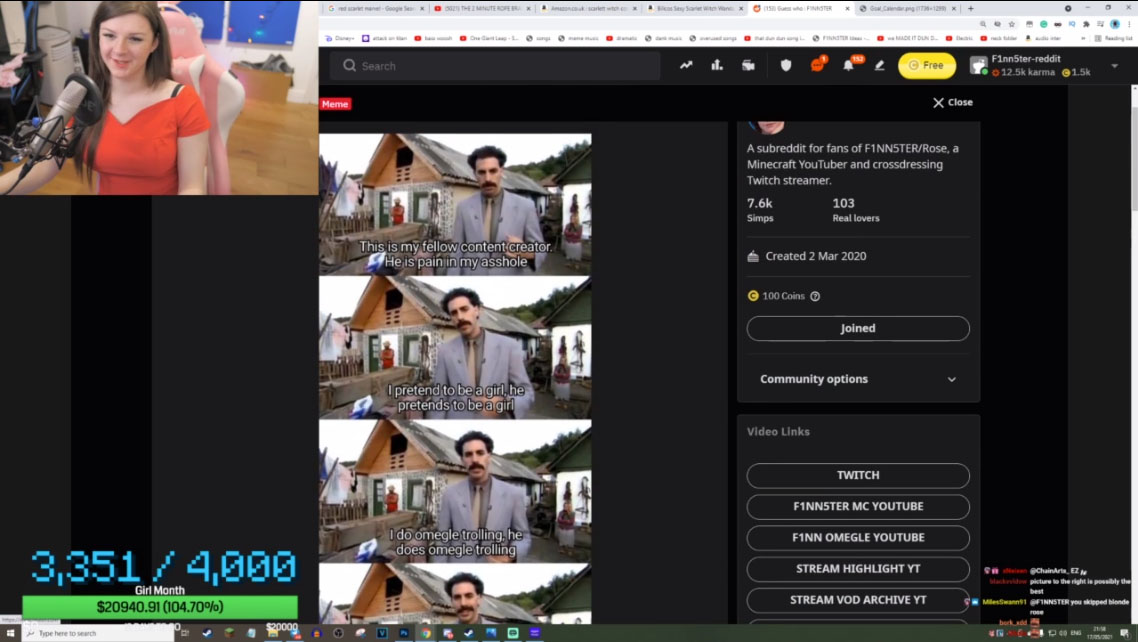Click the 3,351 / 4,000 goal counter
This screenshot has width=1138, height=642.
163,567
